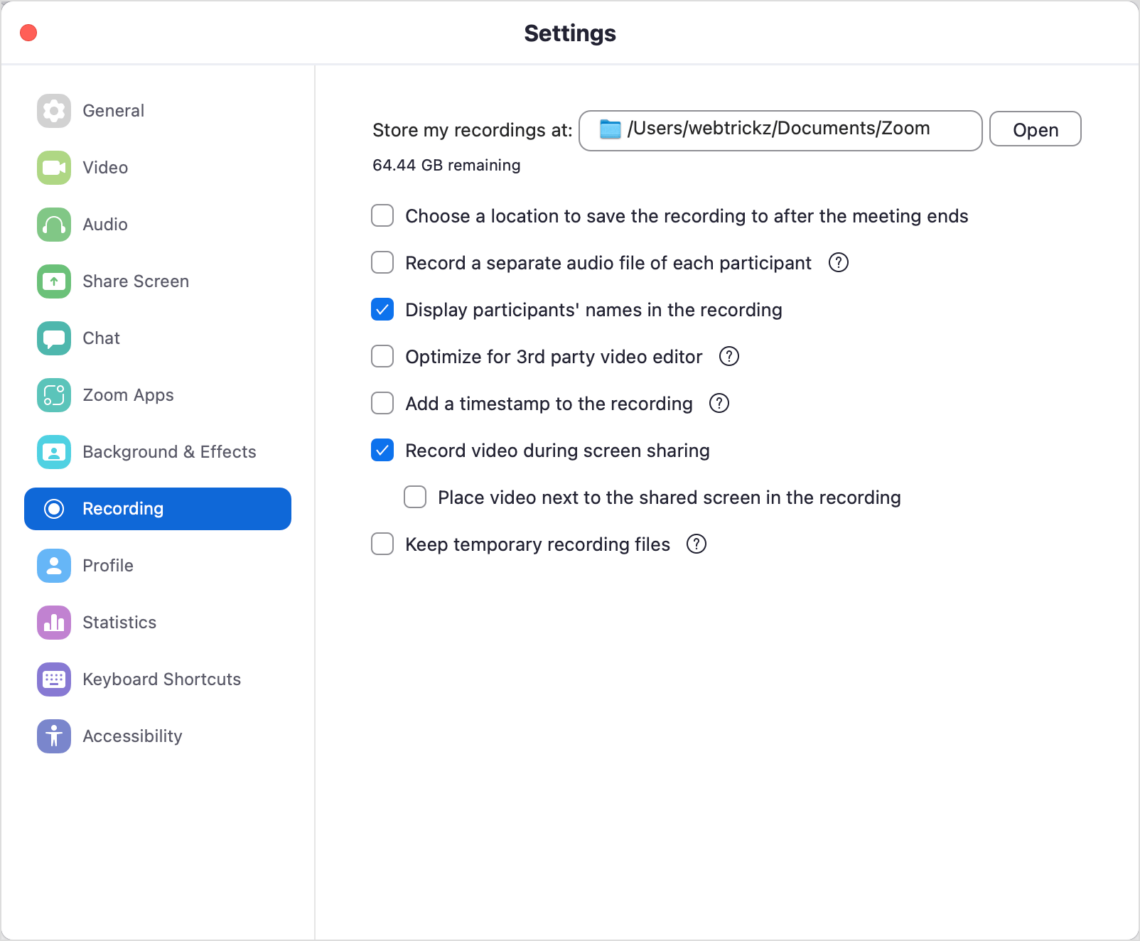Switch to the Profile settings tab
Screen dimensions: 1140x941
point(108,566)
